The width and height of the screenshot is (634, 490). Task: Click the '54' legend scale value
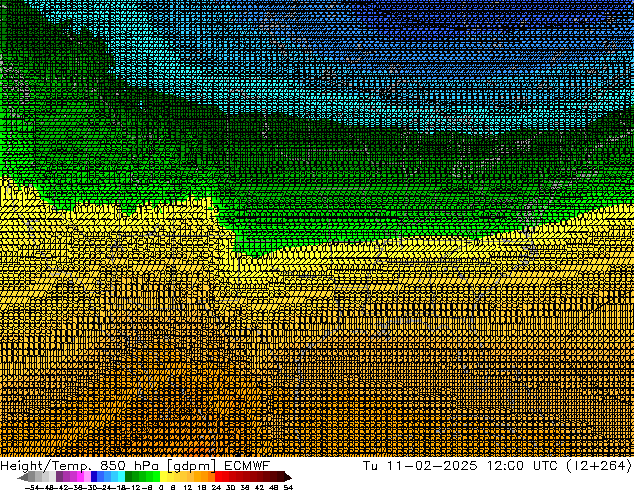288,488
